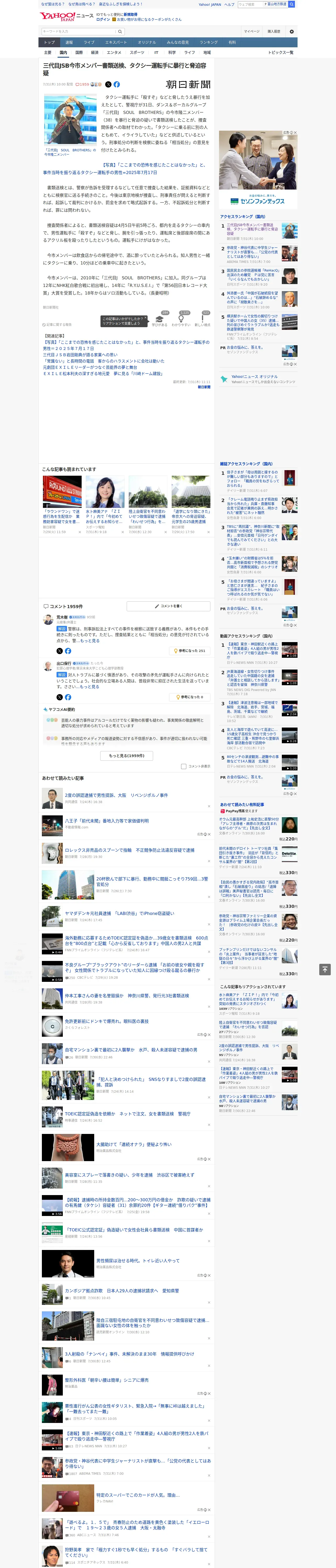Open the エキスパート tab

(116, 43)
